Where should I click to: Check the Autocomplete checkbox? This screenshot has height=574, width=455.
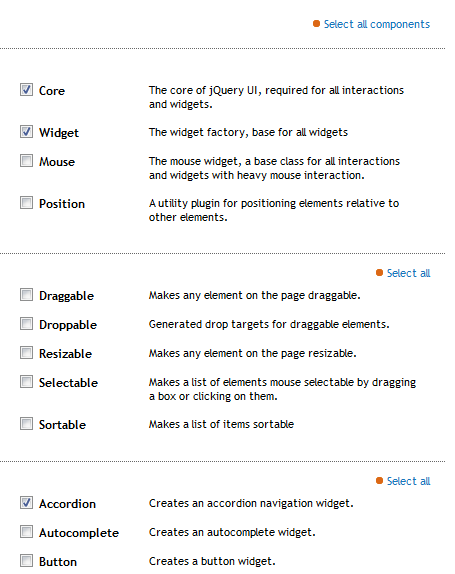click(x=26, y=532)
